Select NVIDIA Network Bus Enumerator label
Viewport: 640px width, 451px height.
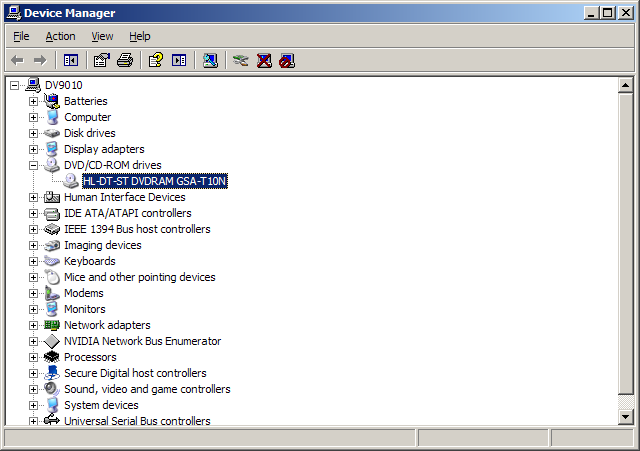142,341
